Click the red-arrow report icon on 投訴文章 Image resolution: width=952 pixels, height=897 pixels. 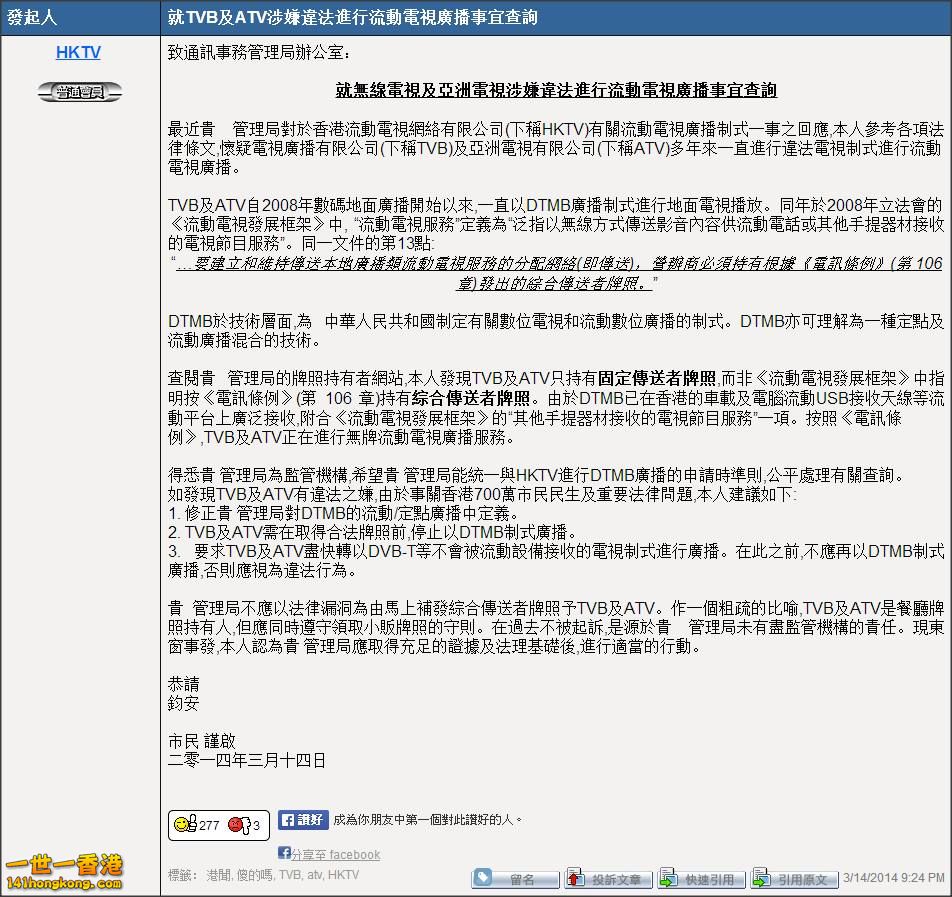coord(575,877)
